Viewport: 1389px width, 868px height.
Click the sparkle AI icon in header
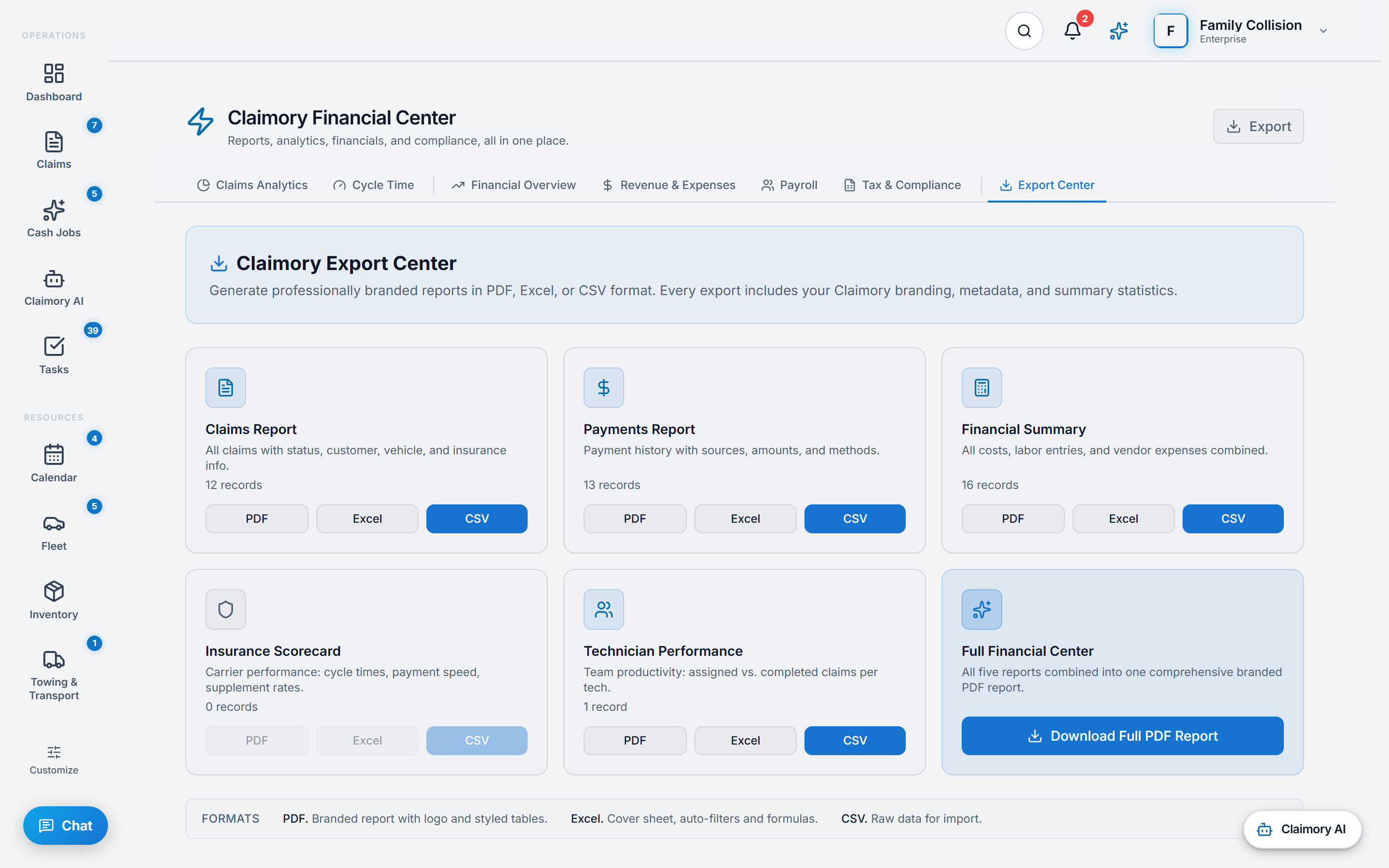point(1118,31)
